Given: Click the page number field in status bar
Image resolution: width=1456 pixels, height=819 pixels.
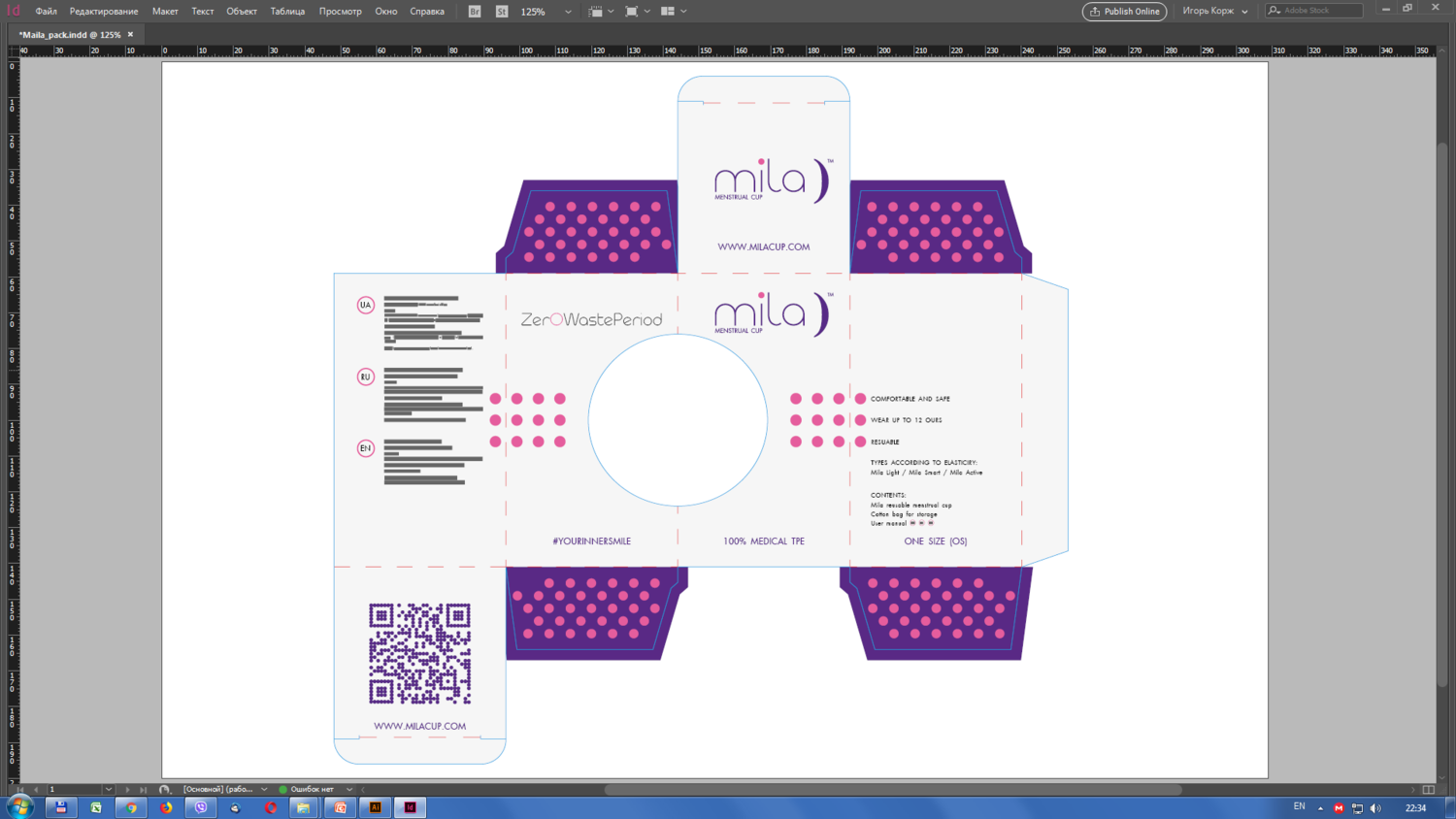Looking at the screenshot, I should 74,790.
